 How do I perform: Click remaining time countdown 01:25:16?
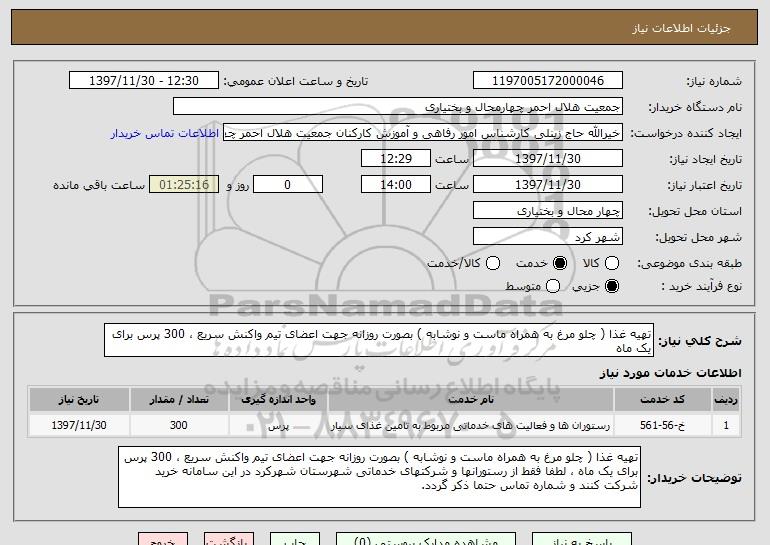[x=184, y=185]
